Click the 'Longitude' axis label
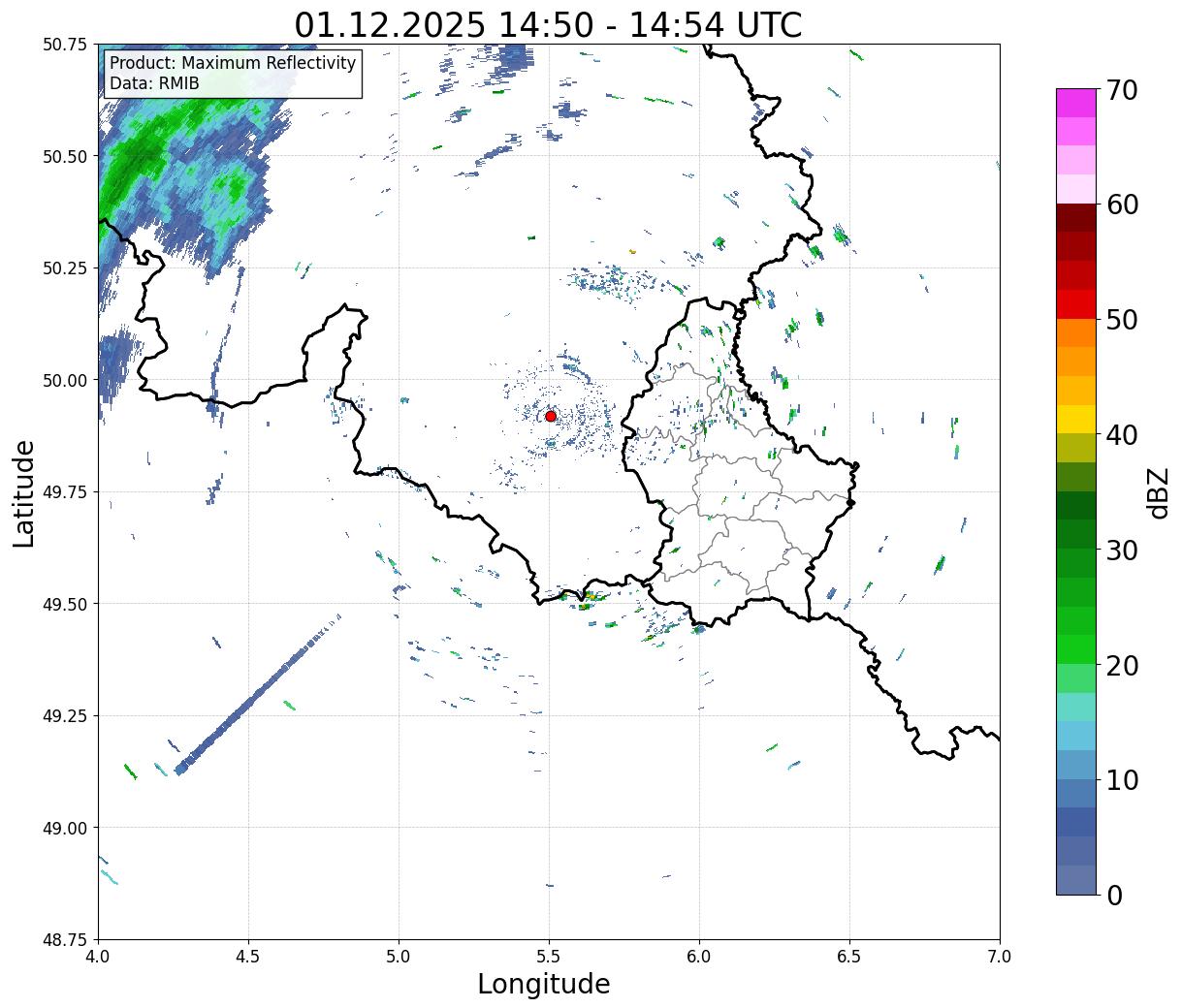Viewport: 1182px width, 1008px height. point(544,984)
